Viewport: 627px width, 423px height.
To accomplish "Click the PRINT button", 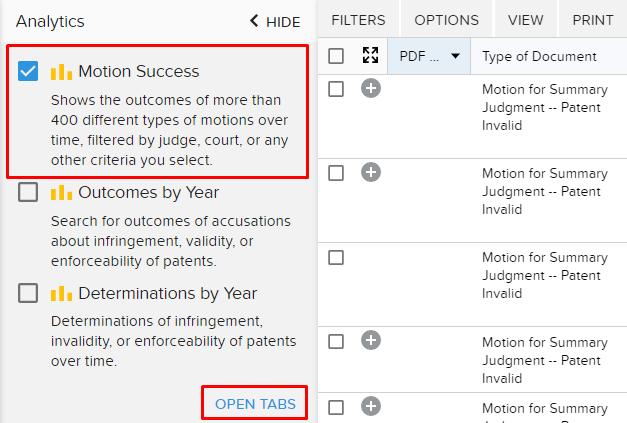I will coord(593,20).
